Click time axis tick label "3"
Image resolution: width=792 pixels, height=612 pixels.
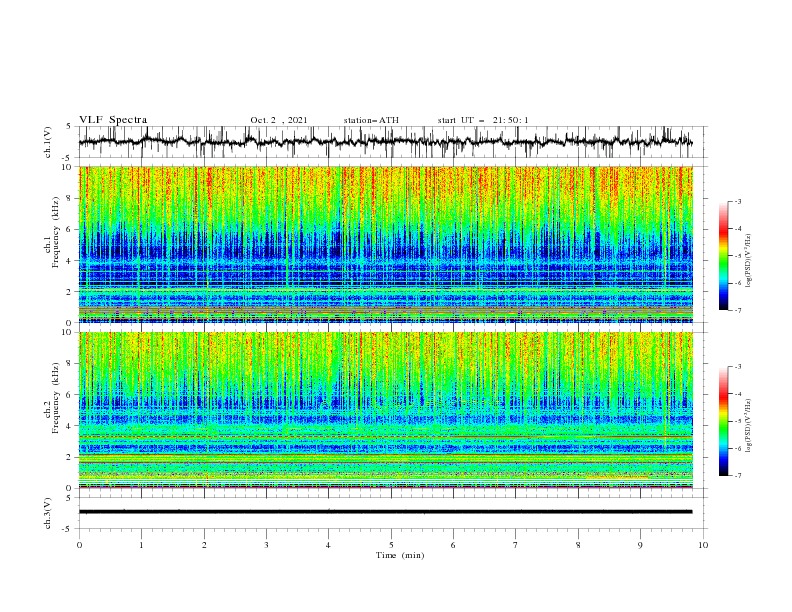pos(266,545)
